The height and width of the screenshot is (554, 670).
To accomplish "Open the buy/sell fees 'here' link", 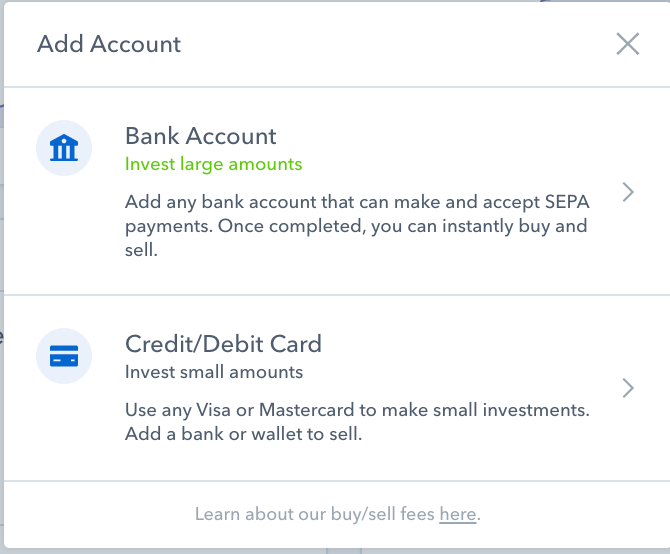I will pos(457,515).
